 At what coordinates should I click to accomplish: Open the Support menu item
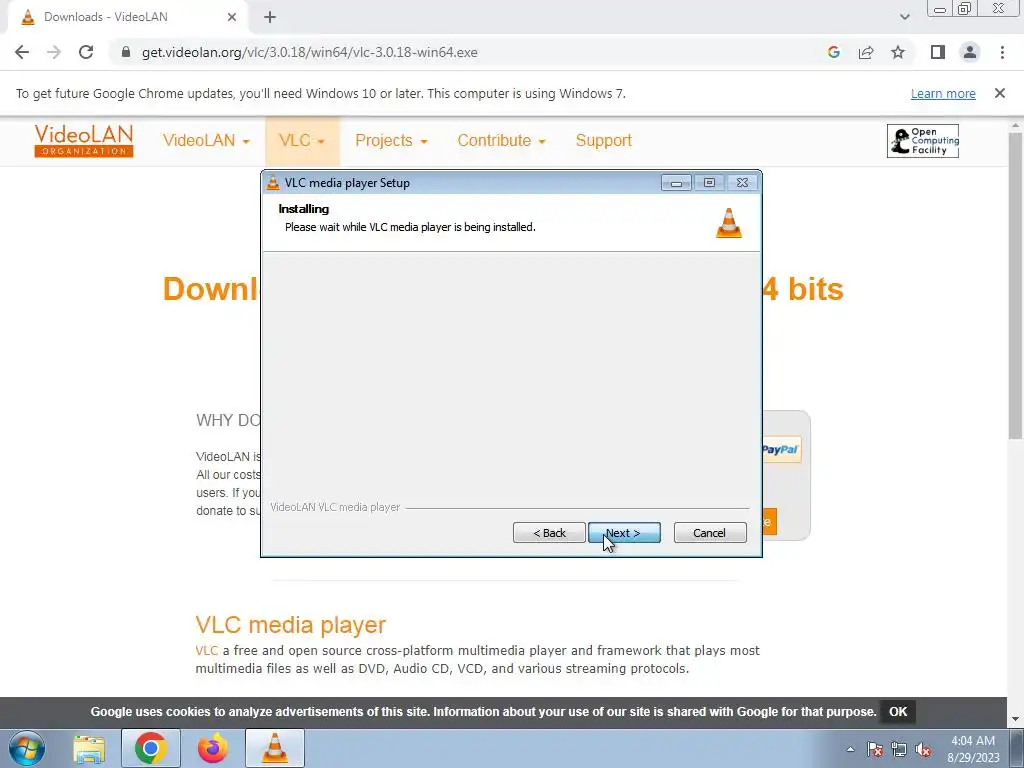tap(603, 140)
